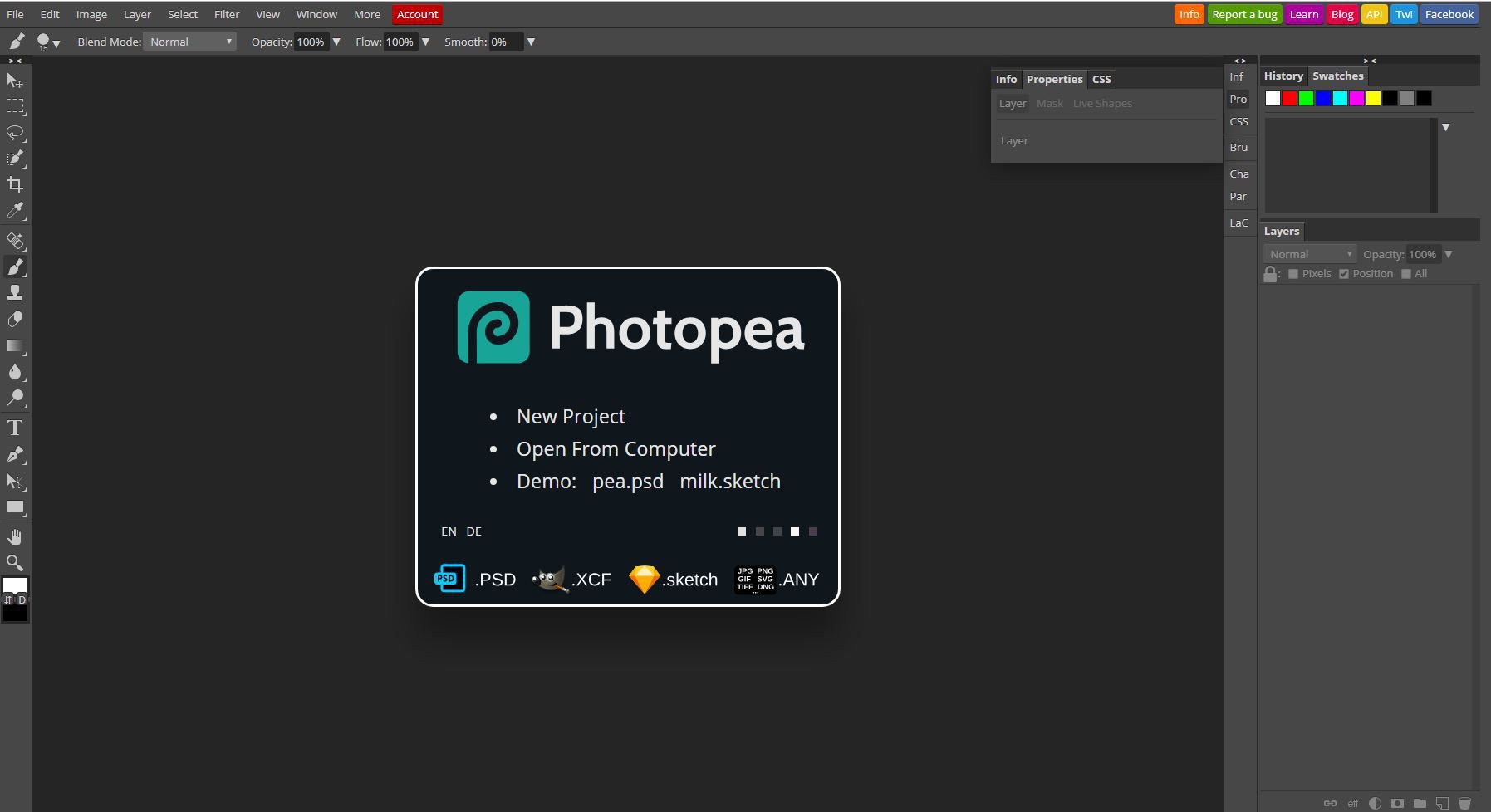The width and height of the screenshot is (1491, 812).
Task: Select the Eyedropper tool
Action: pos(15,211)
